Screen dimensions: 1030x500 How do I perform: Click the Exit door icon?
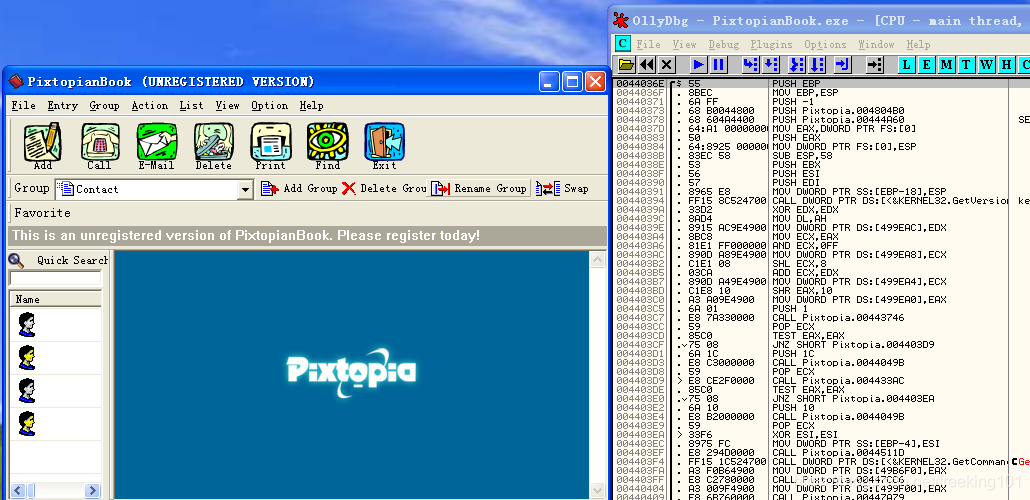point(384,146)
